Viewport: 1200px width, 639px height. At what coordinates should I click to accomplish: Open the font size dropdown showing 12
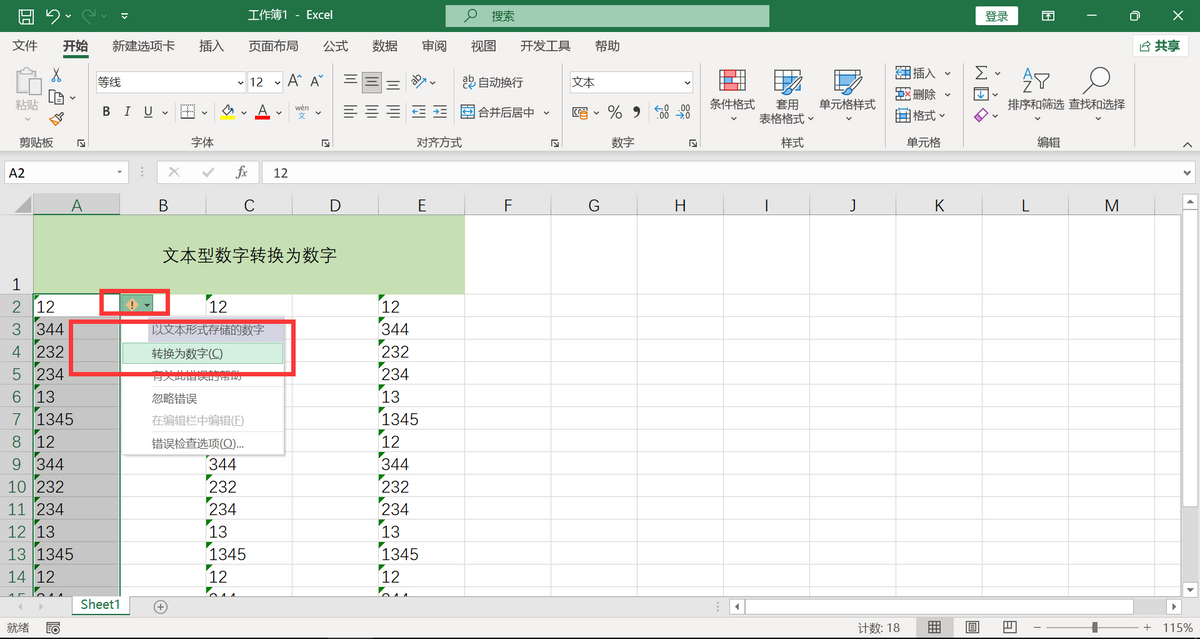277,83
